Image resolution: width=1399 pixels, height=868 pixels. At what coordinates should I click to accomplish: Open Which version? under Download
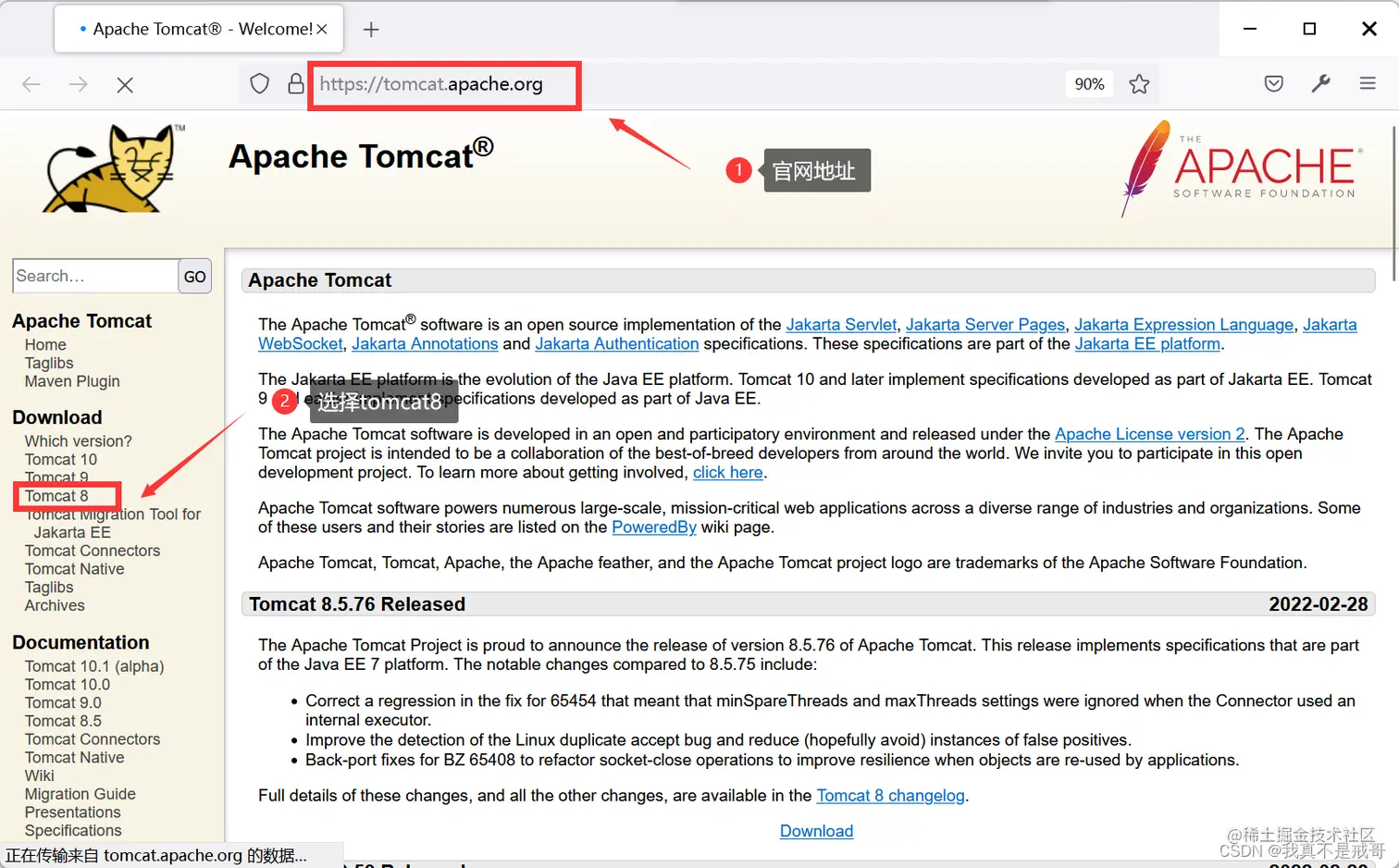click(79, 441)
